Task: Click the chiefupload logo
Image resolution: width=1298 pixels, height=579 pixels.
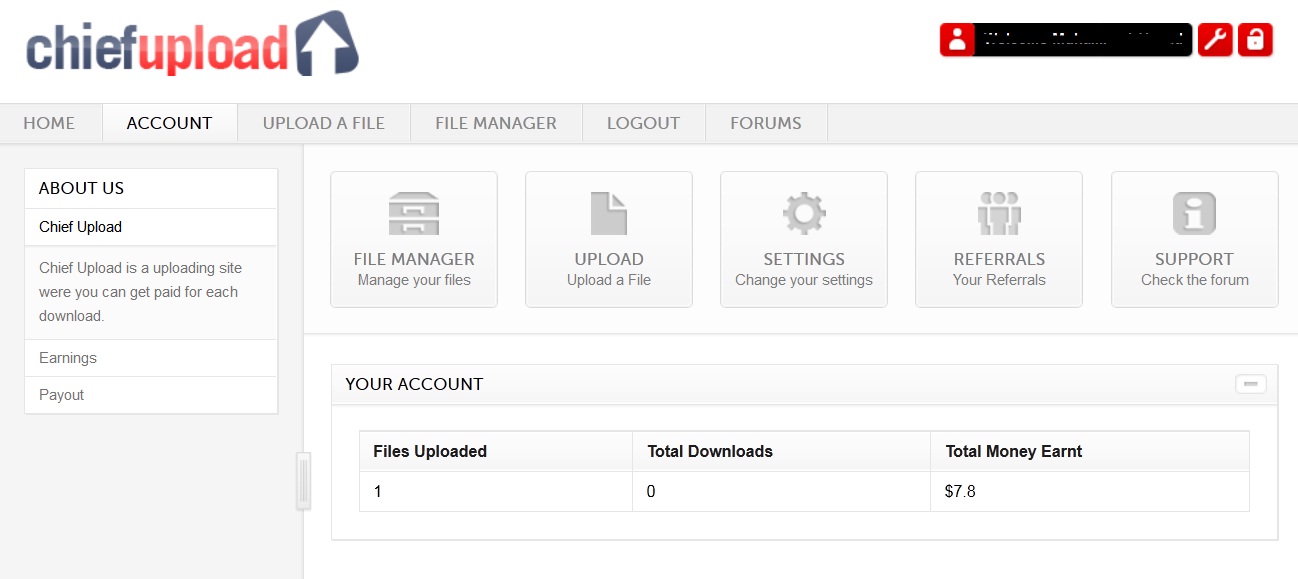Action: (192, 44)
